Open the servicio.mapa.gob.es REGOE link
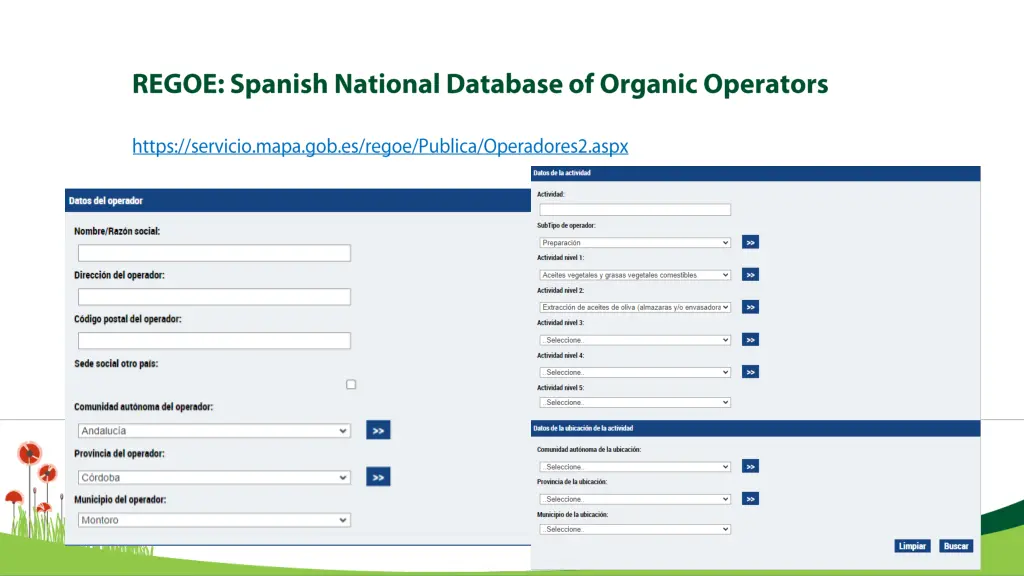The image size is (1024, 576). coord(380,147)
